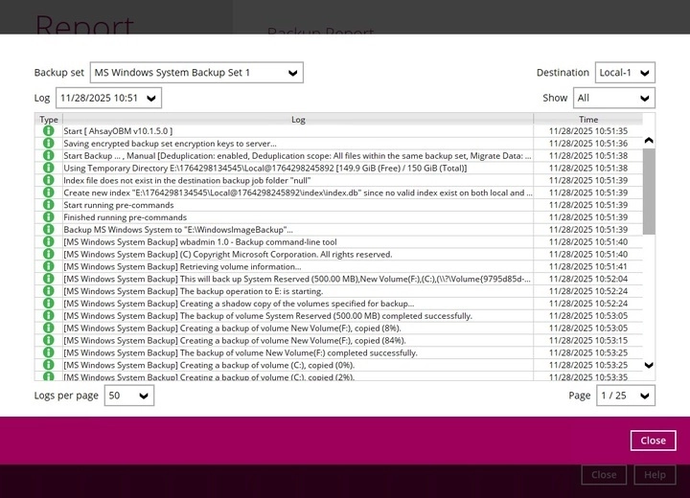Viewport: 690px width, 498px height.
Task: Click info icon beside Saving encrypted backup set keys
Action: click(48, 143)
